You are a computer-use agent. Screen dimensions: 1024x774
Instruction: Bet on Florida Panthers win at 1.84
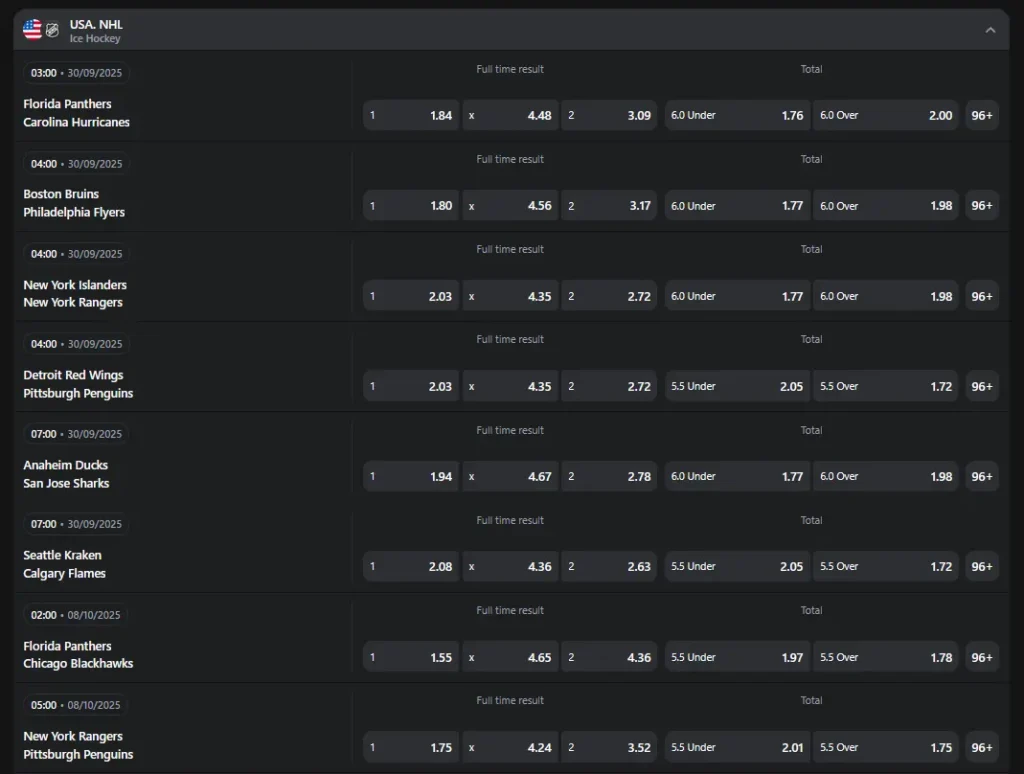tap(410, 115)
